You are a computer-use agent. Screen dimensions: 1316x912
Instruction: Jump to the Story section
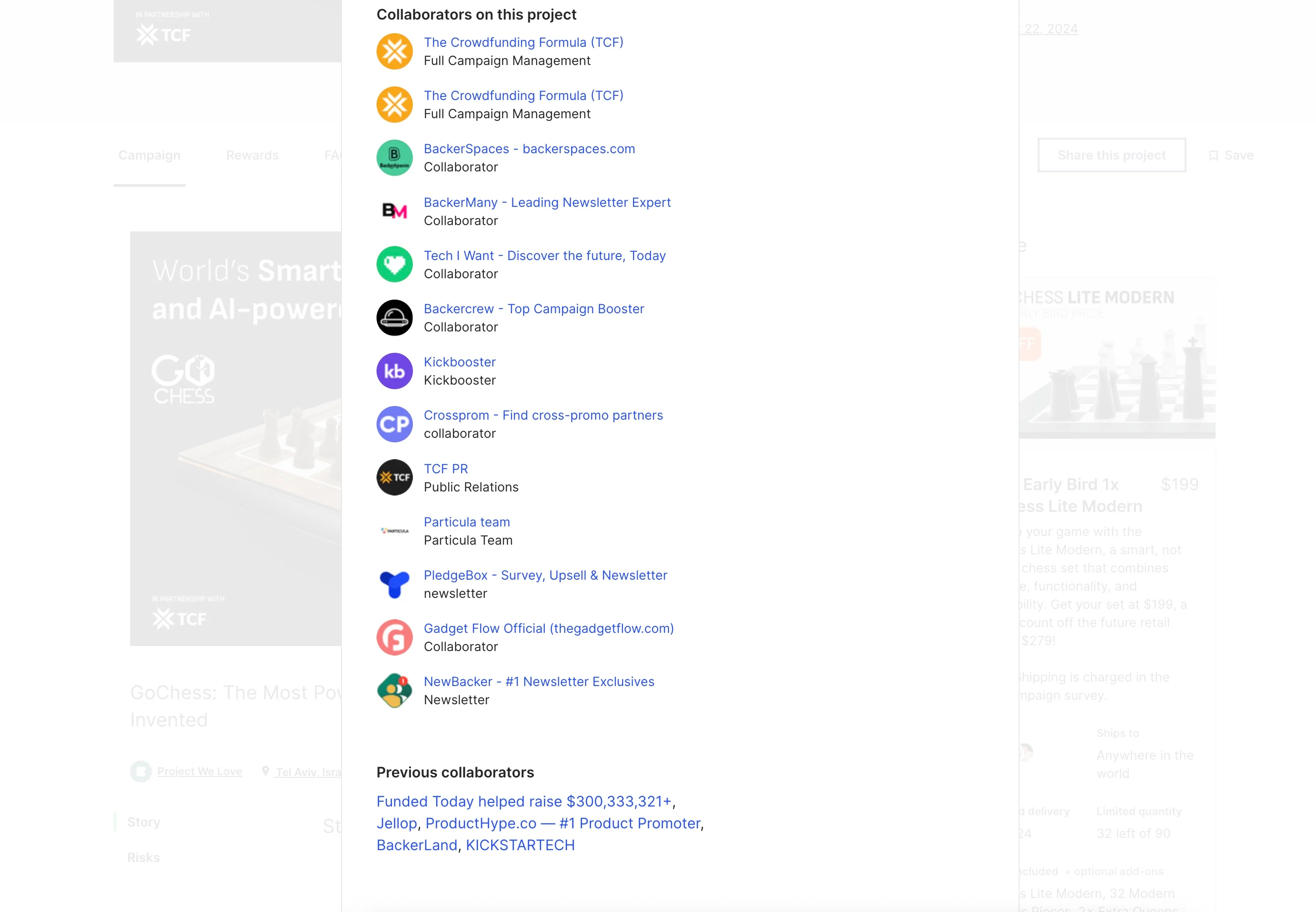pyautogui.click(x=143, y=822)
